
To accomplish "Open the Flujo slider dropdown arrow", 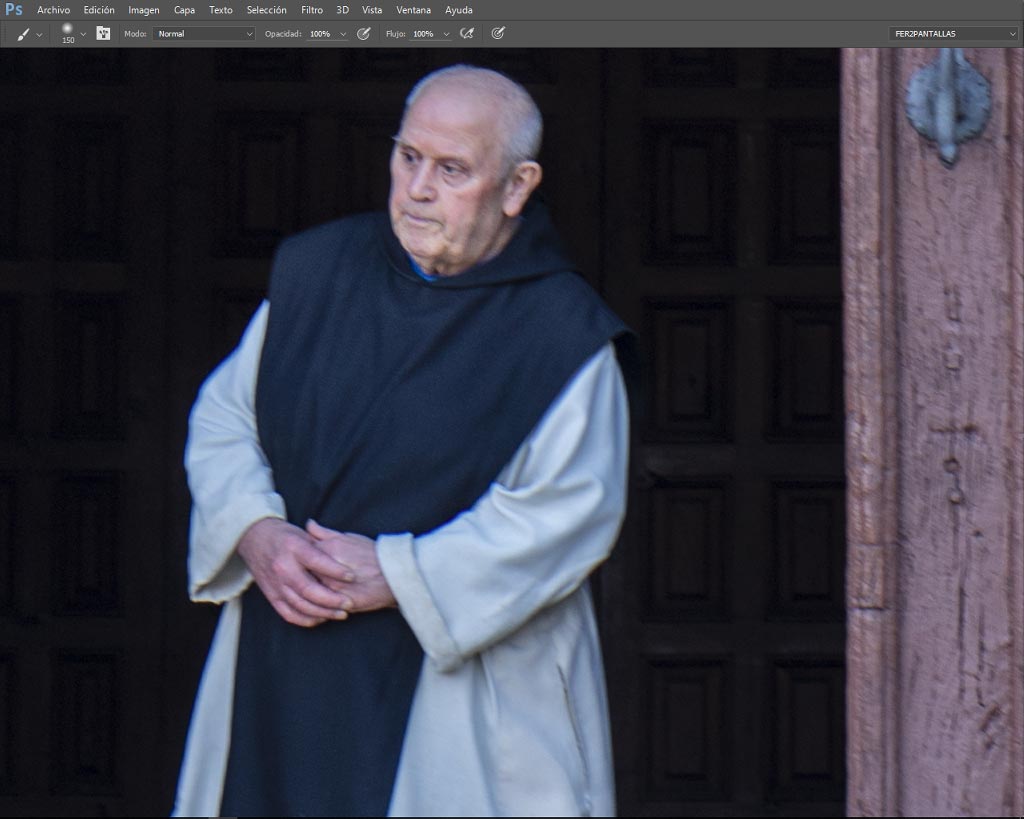I will 446,34.
